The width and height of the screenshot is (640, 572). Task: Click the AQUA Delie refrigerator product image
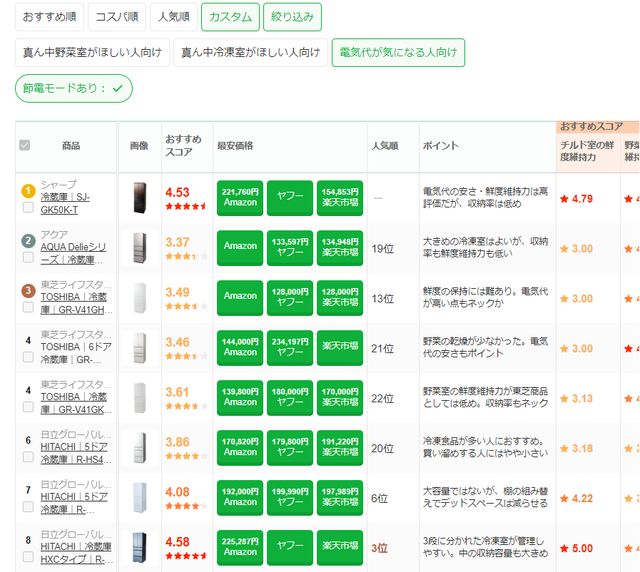(x=138, y=247)
